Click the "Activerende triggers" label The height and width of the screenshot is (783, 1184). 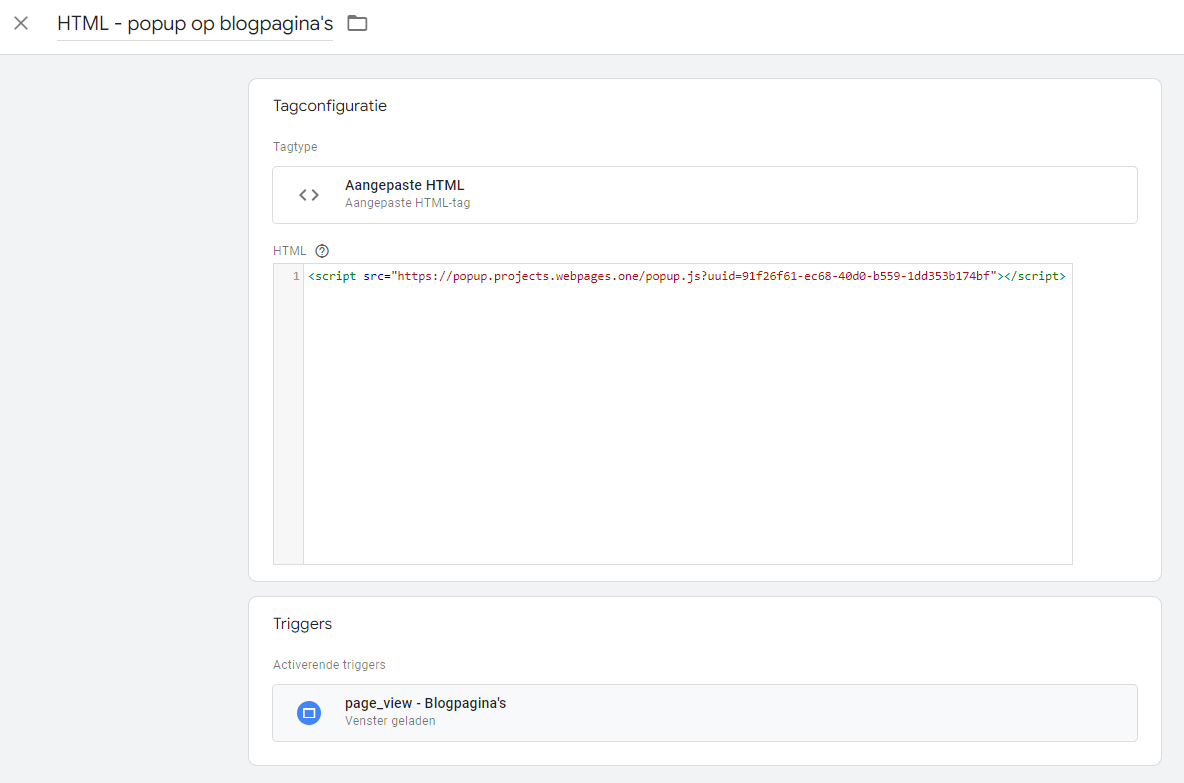[329, 665]
